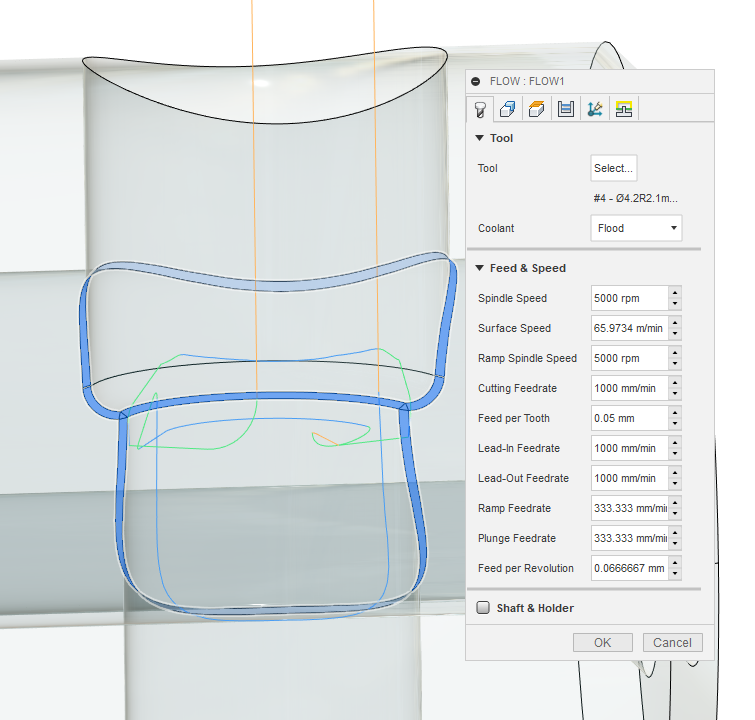The image size is (755, 720).
Task: Increase Feed per Tooth with up arrow
Action: 675,412
